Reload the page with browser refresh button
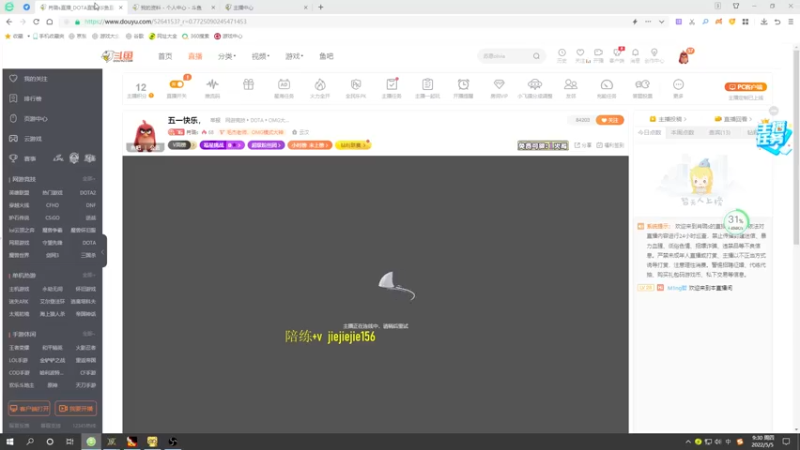This screenshot has height=450, width=800. tap(36, 22)
